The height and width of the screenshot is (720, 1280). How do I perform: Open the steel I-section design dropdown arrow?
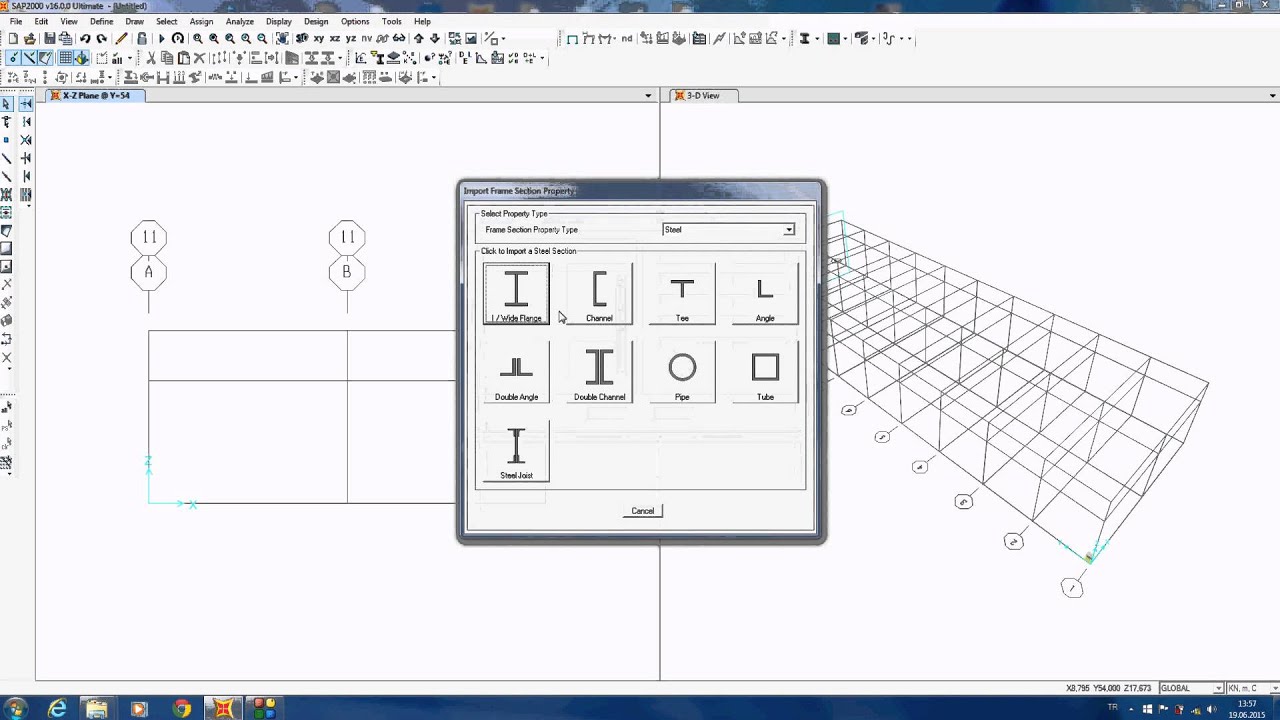(817, 39)
